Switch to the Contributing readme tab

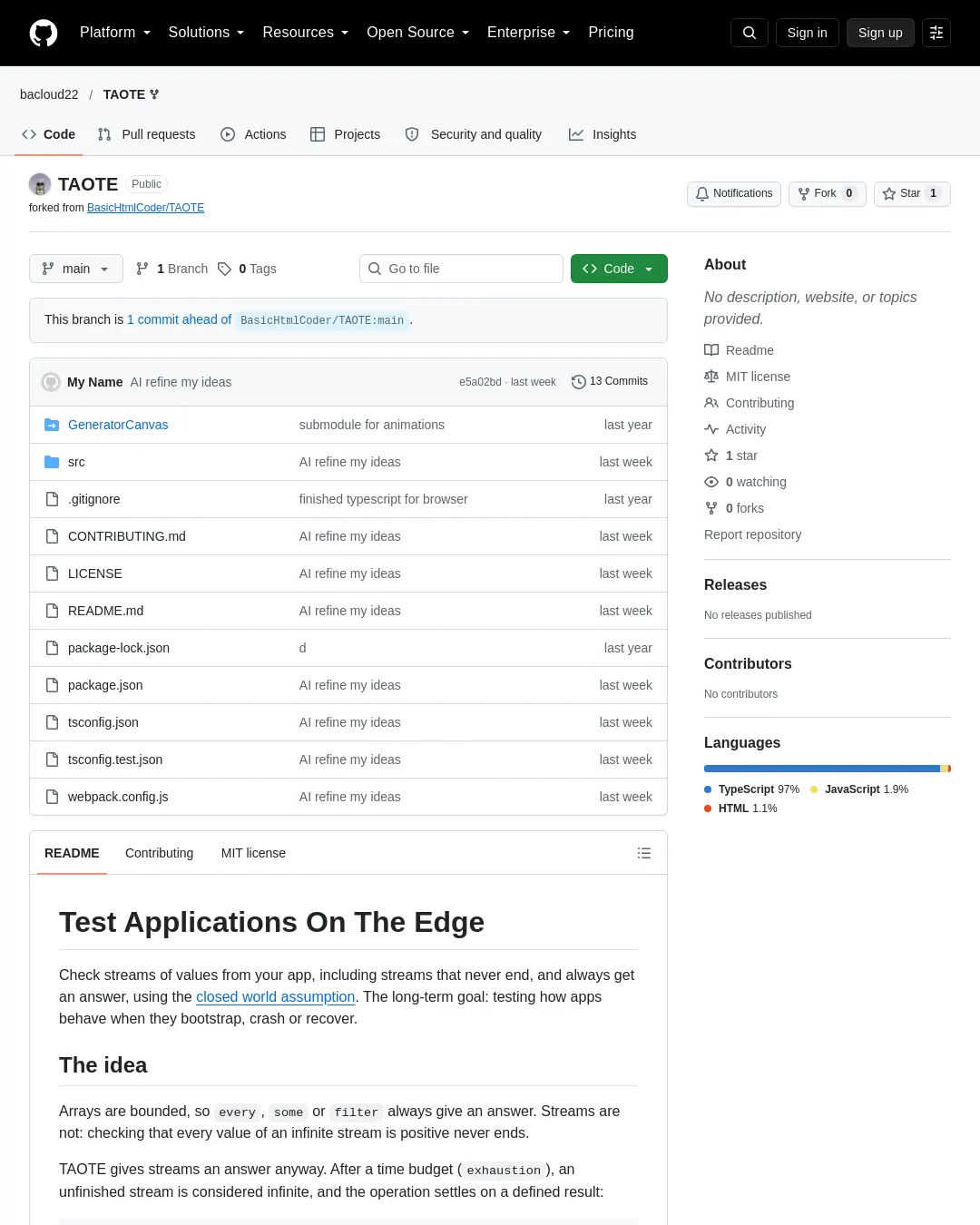(x=160, y=853)
